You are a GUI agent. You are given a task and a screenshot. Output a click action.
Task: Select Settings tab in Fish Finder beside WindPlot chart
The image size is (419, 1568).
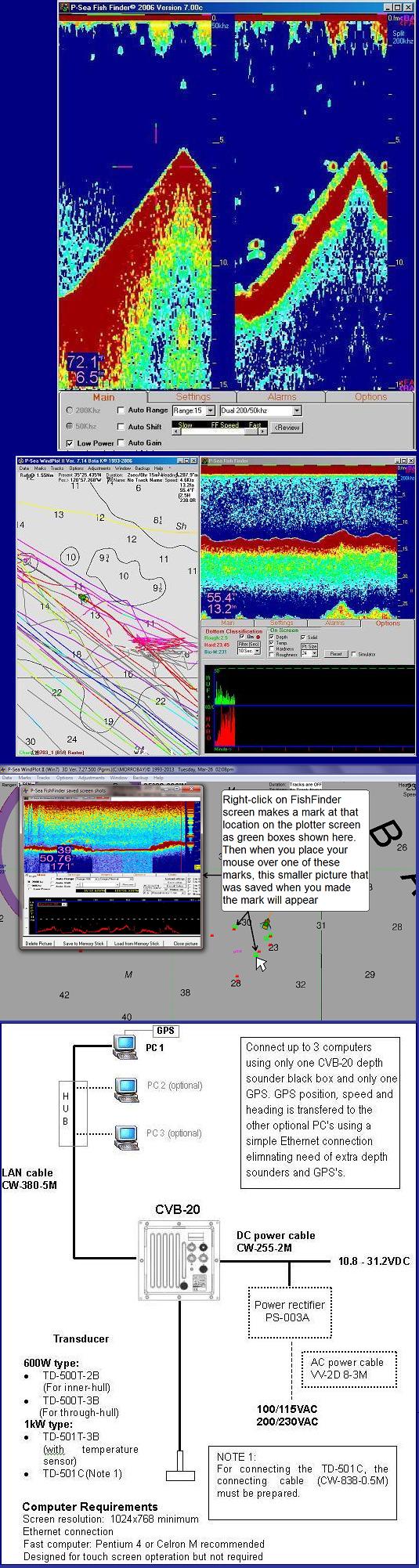tap(281, 623)
